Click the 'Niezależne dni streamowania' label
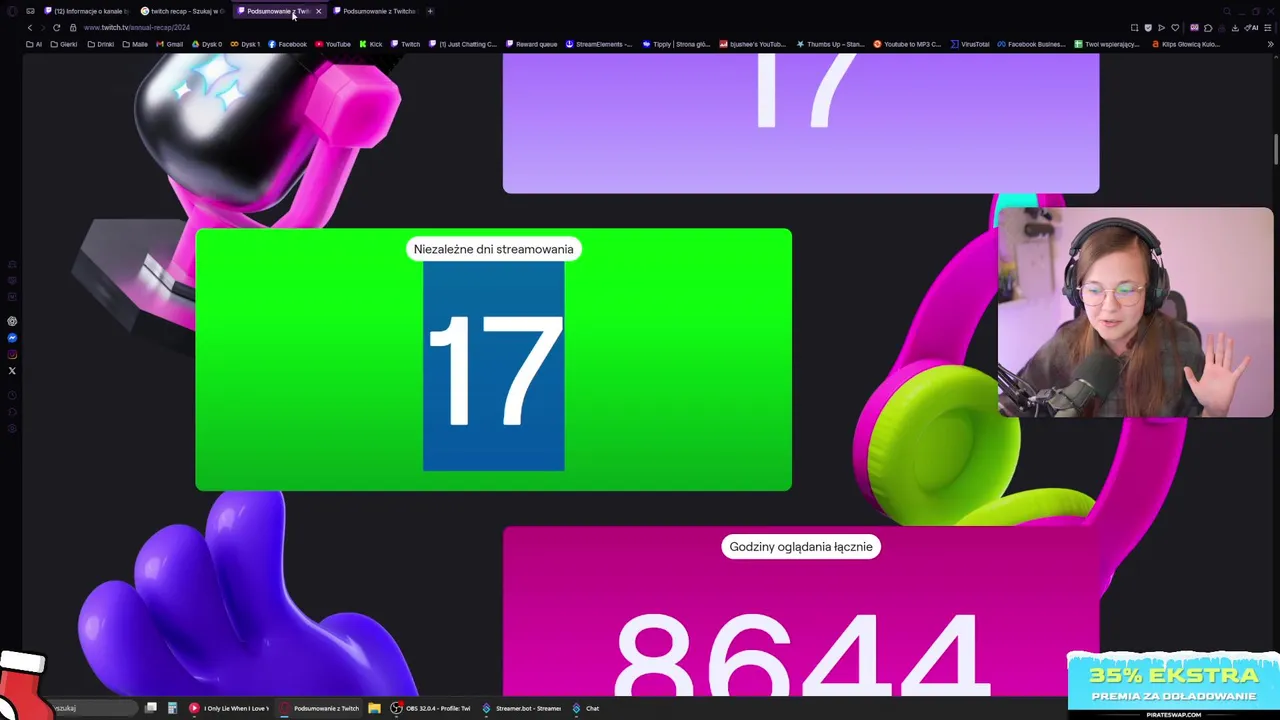This screenshot has height=720, width=1280. click(493, 249)
